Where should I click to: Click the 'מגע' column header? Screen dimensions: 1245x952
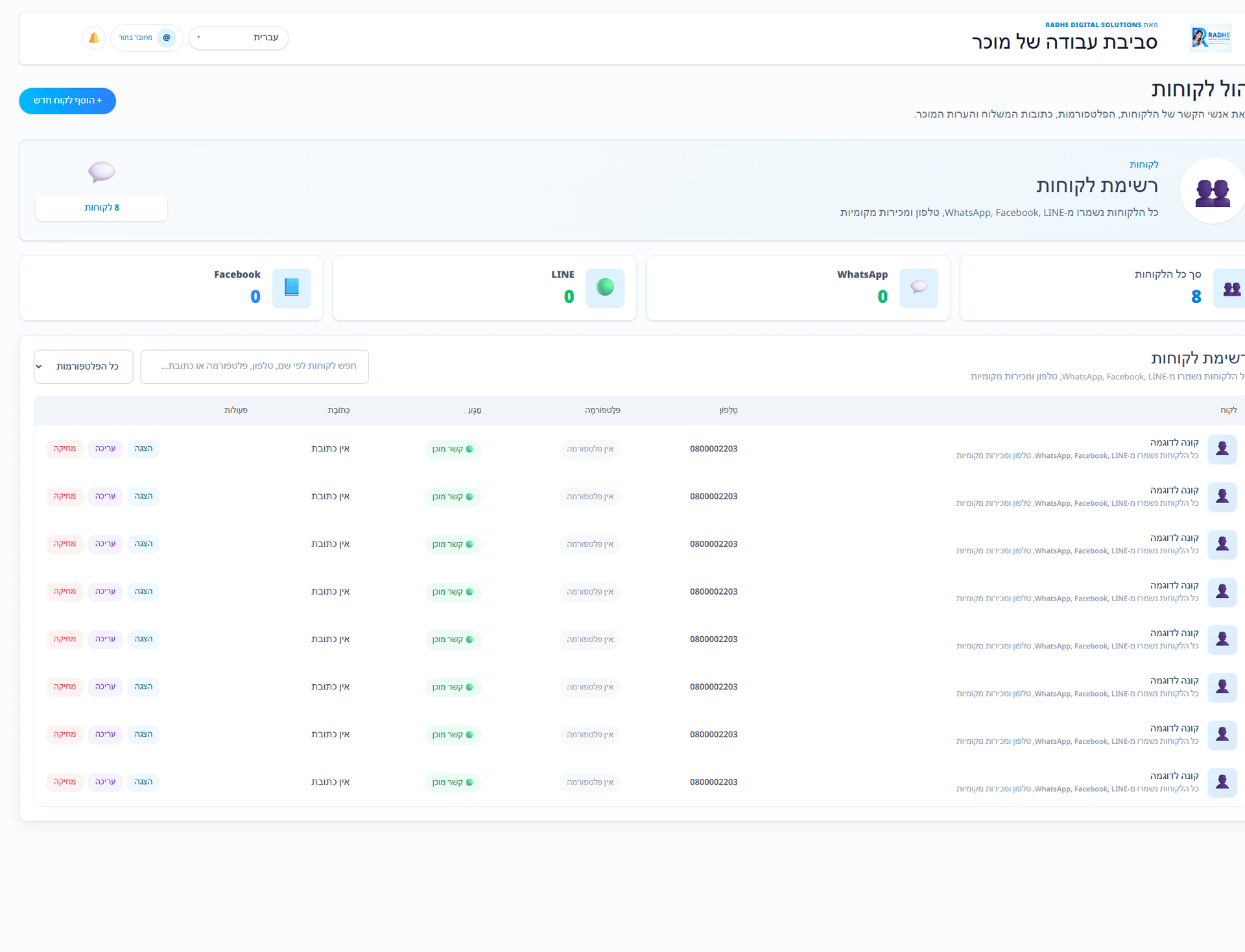(x=475, y=411)
